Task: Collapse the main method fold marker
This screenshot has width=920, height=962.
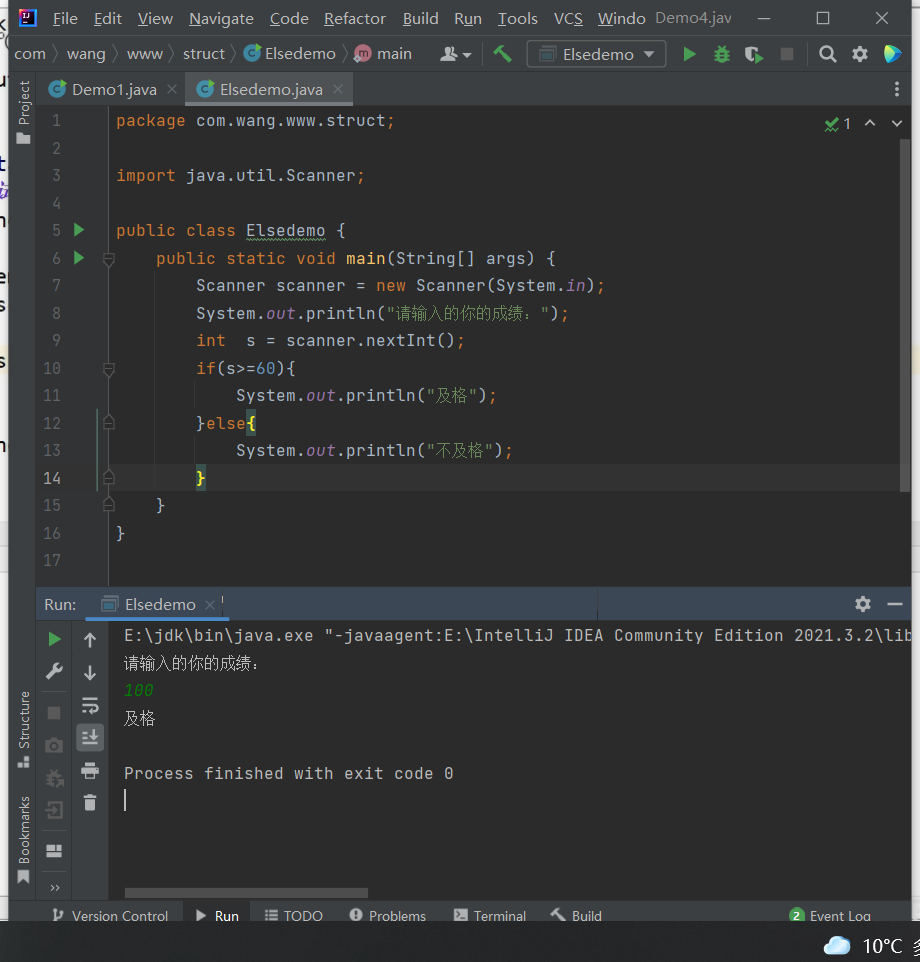Action: click(109, 260)
